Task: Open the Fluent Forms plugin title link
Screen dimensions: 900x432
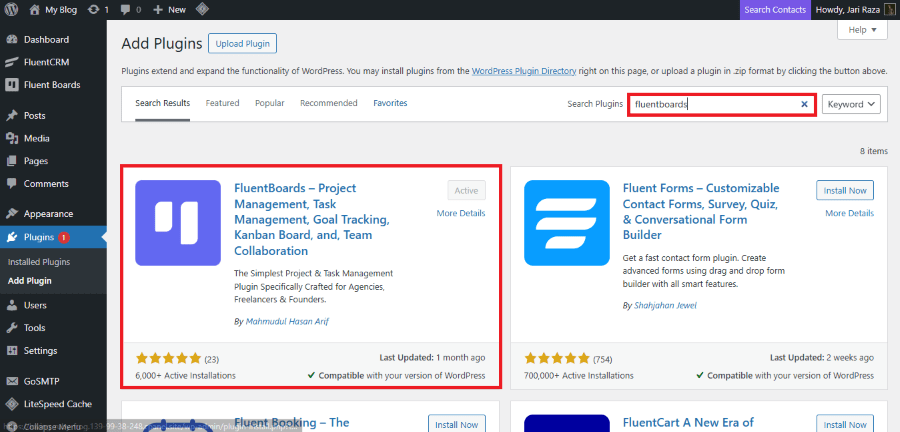Action: [x=701, y=212]
